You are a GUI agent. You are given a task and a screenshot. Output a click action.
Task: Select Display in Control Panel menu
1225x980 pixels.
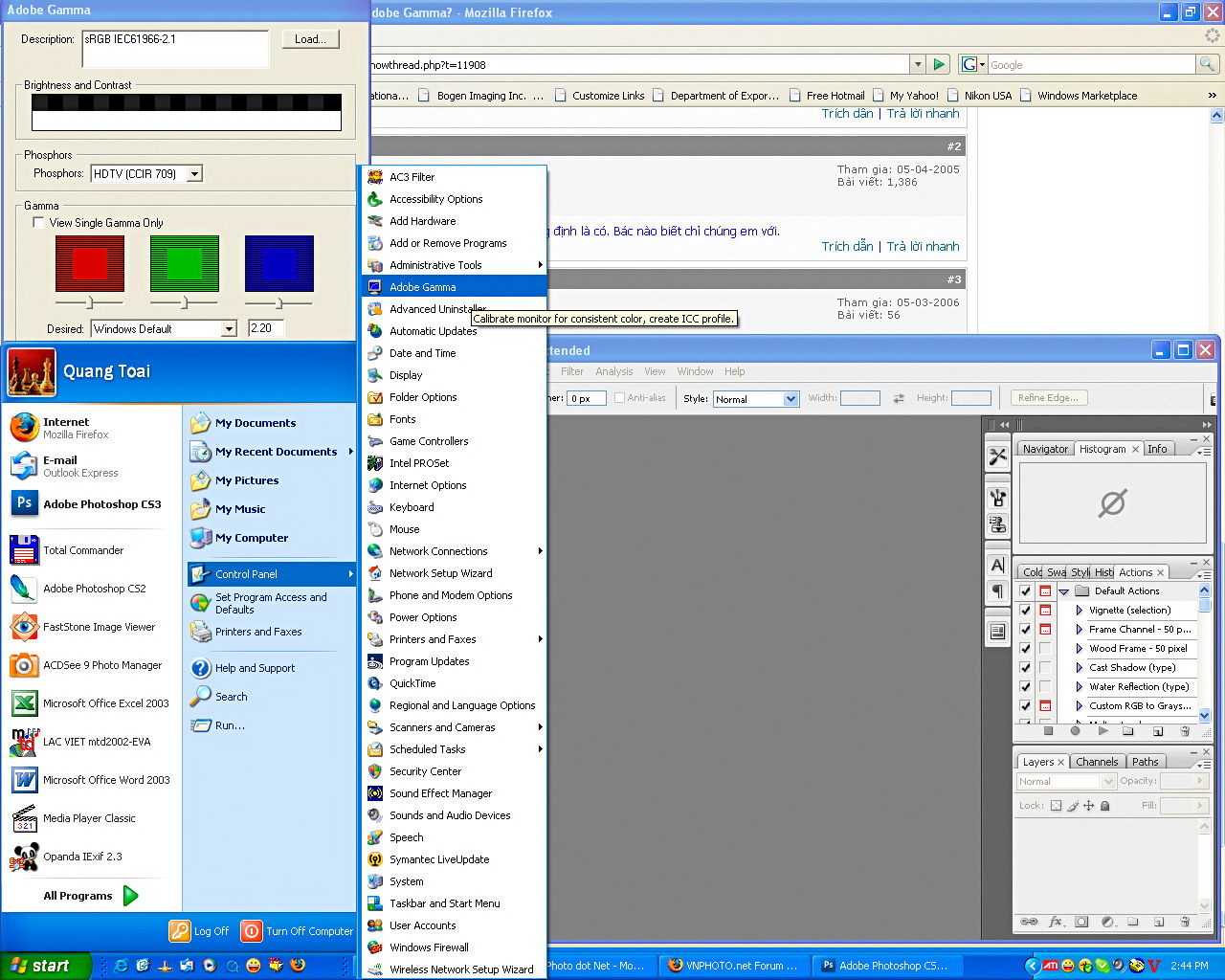[x=406, y=375]
